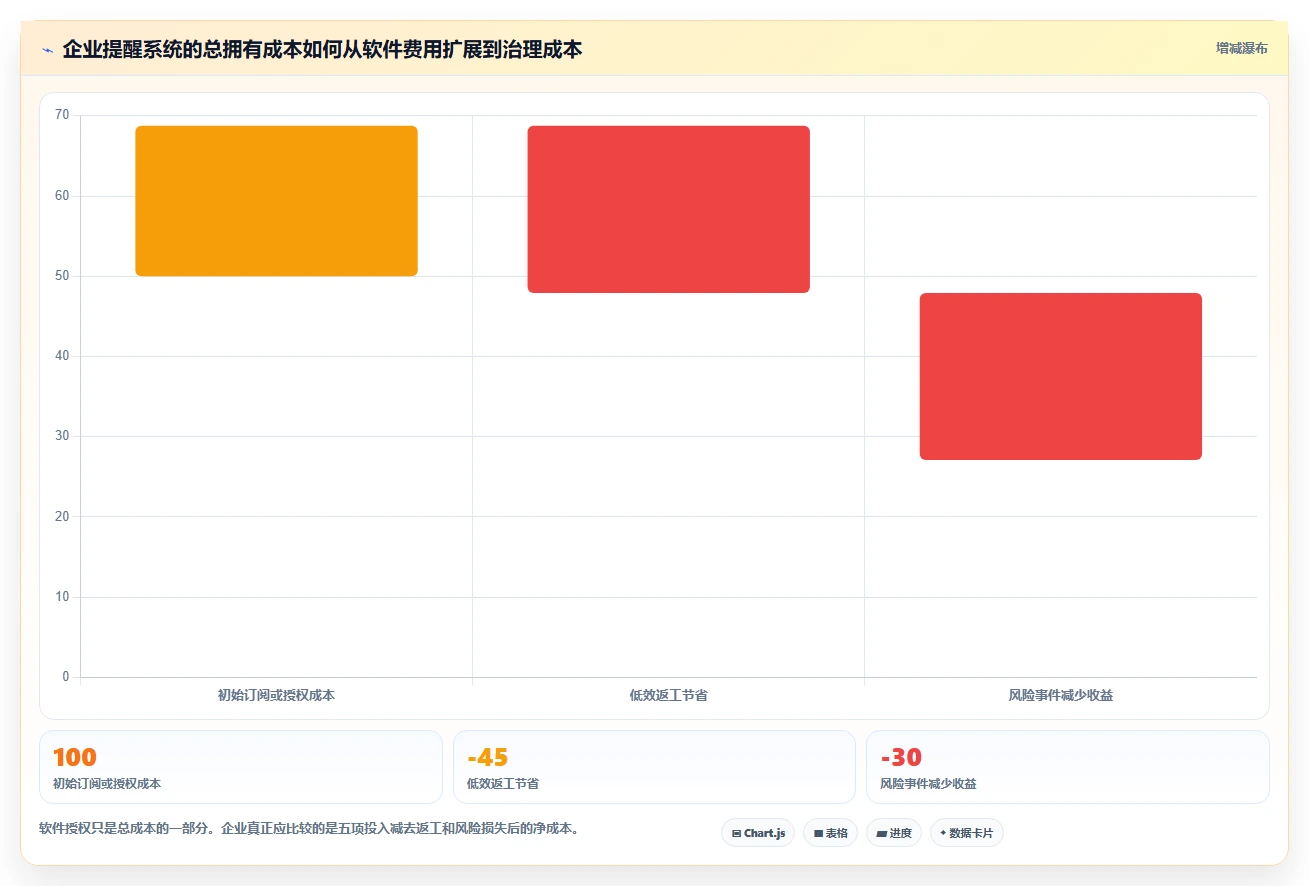This screenshot has width=1309, height=886.
Task: Click the lightning icon beside the title
Action: coord(48,49)
